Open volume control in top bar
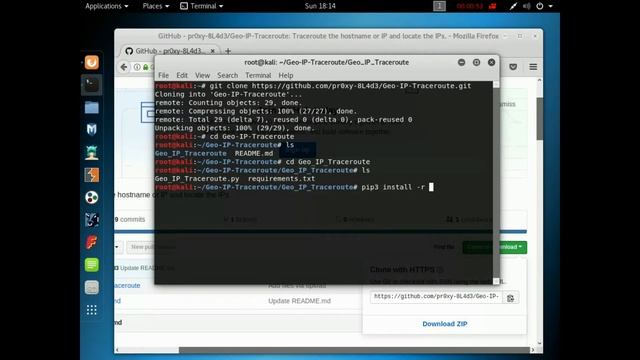 coord(527,6)
